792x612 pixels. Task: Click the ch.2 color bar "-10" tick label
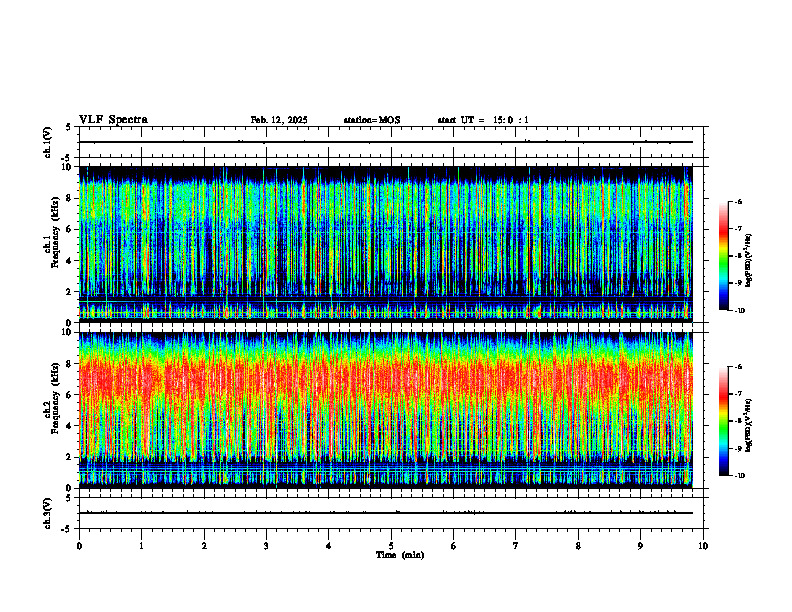(x=740, y=476)
